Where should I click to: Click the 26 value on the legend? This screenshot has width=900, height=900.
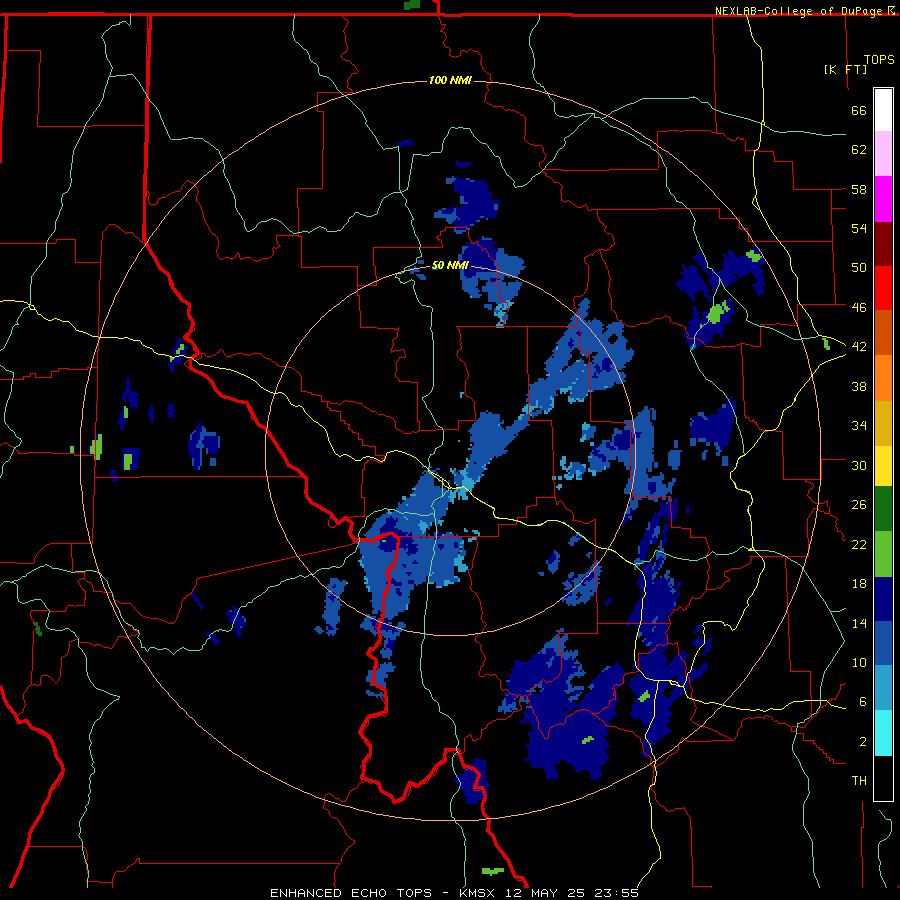click(859, 505)
